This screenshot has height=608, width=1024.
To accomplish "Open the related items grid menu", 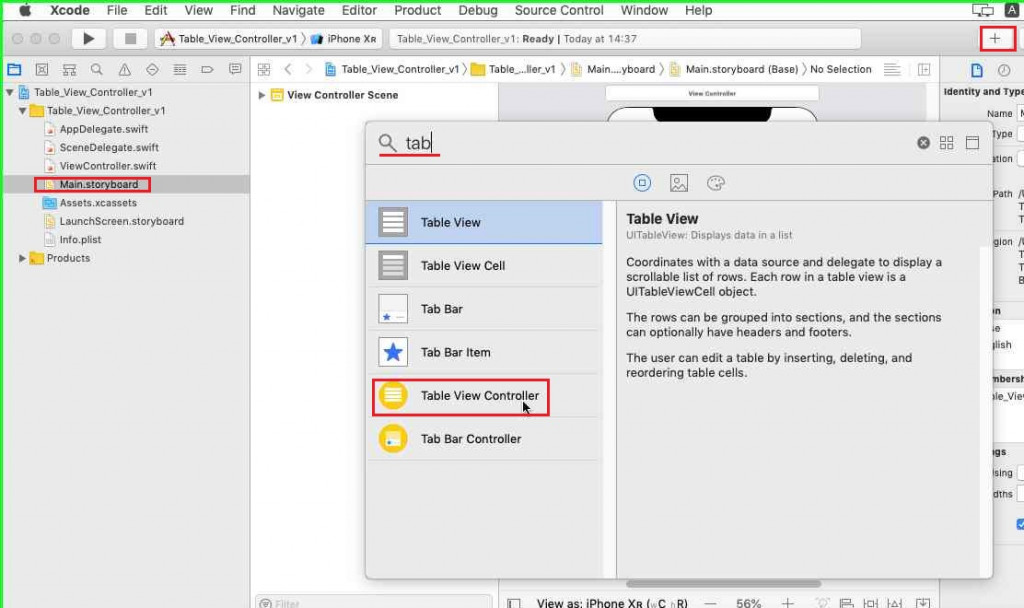I will tap(264, 69).
